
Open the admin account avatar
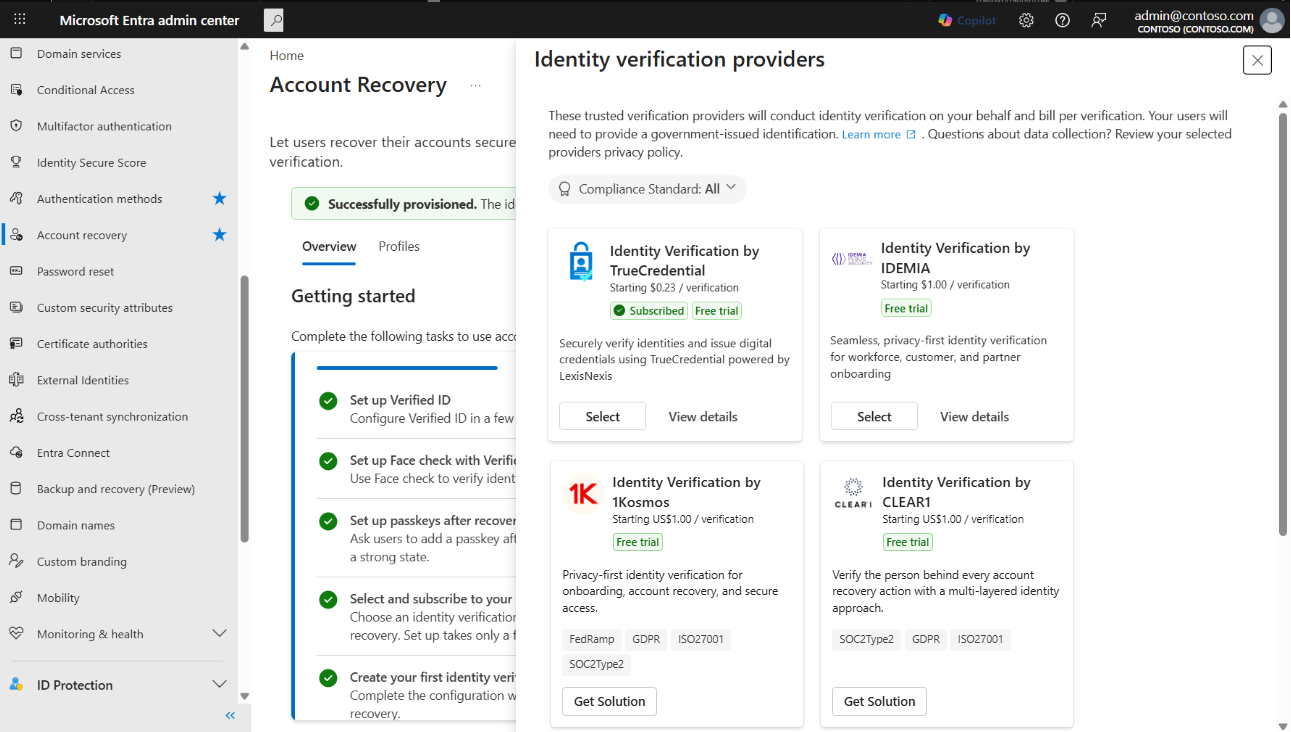pos(1272,20)
